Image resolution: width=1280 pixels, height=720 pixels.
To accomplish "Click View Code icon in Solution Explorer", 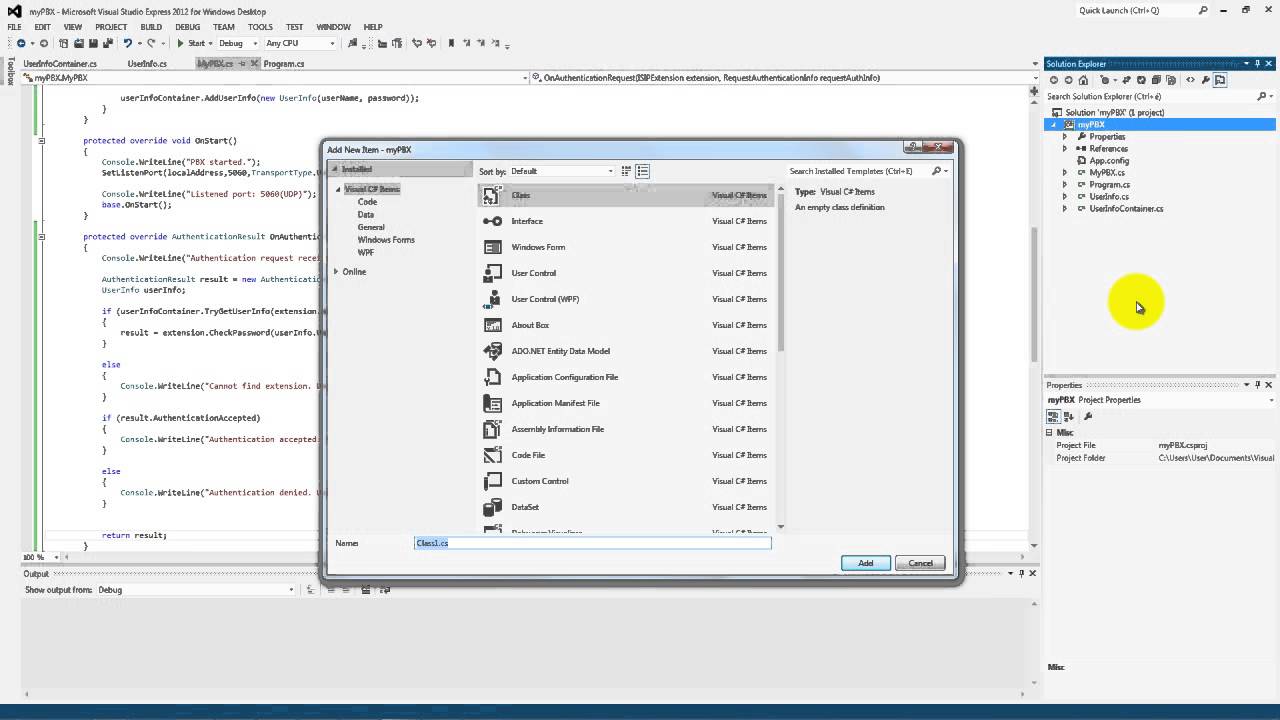I will (x=1190, y=80).
